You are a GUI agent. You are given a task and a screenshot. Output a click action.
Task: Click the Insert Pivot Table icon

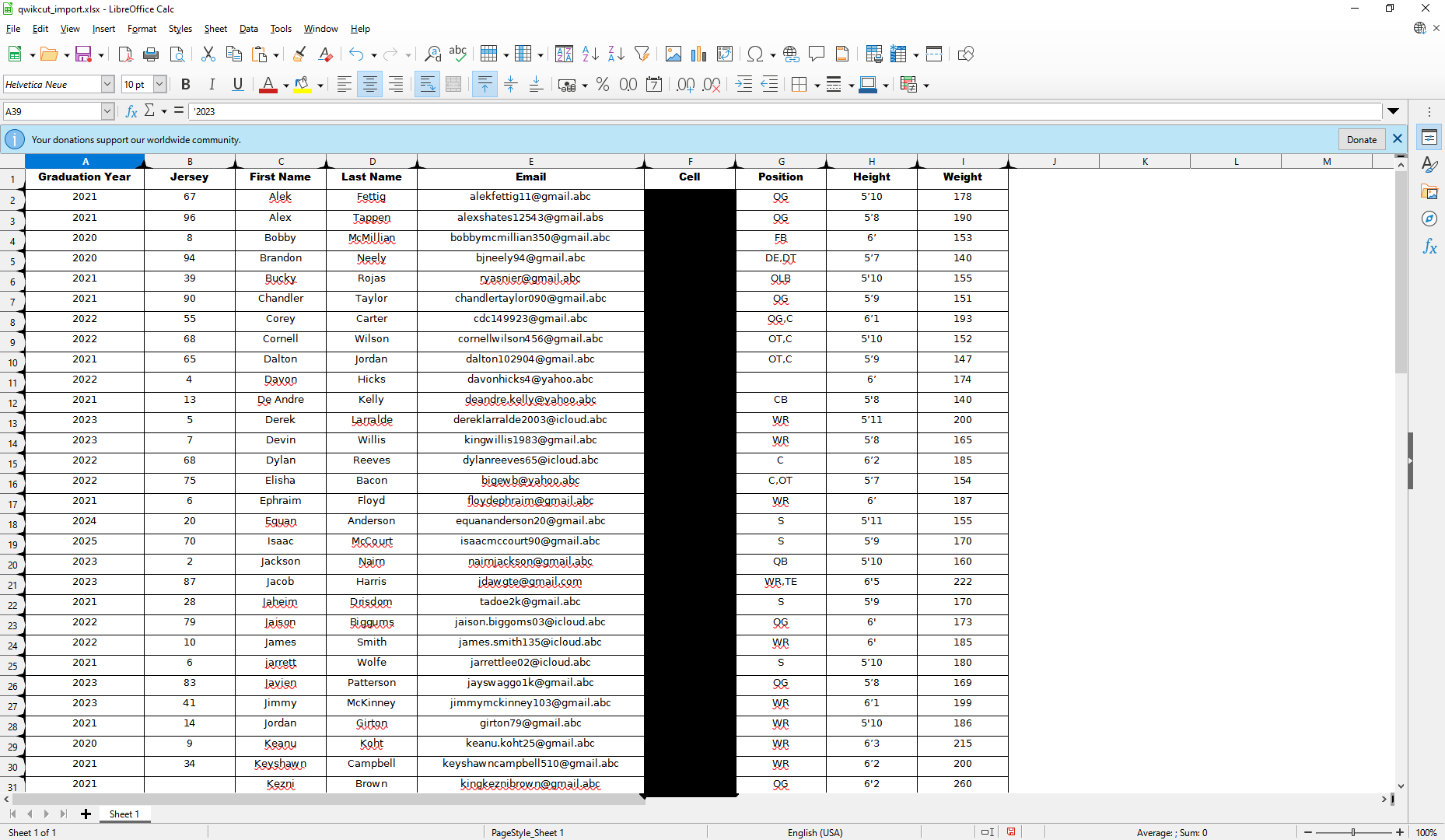[725, 54]
